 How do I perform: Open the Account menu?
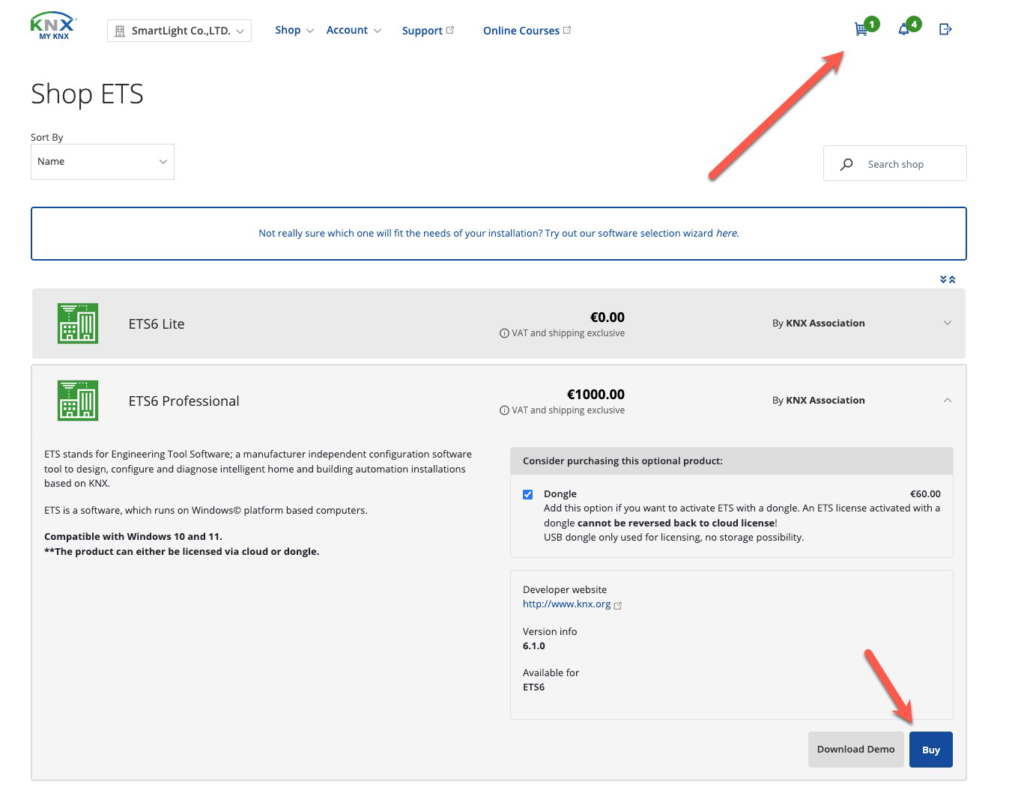click(353, 30)
